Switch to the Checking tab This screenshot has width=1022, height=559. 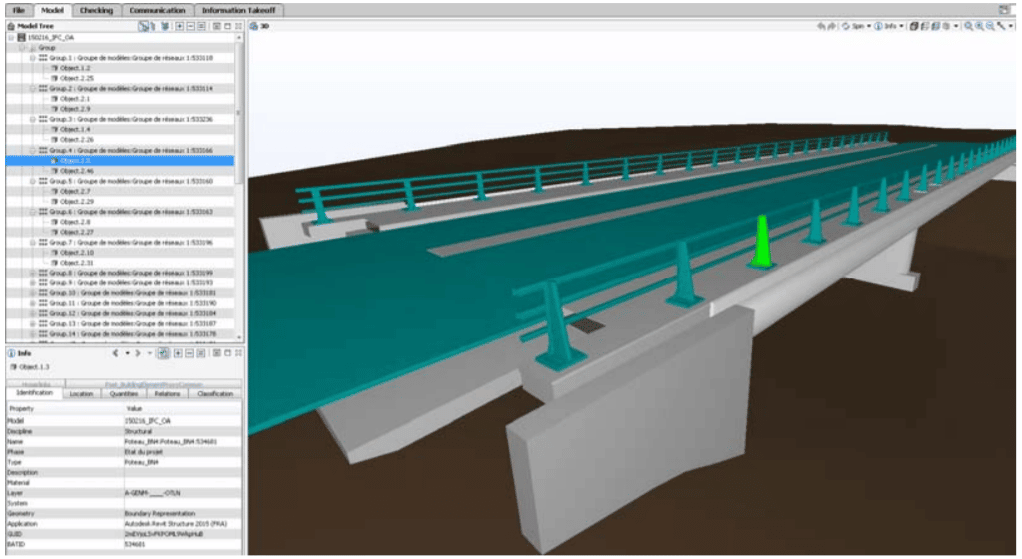[x=96, y=9]
